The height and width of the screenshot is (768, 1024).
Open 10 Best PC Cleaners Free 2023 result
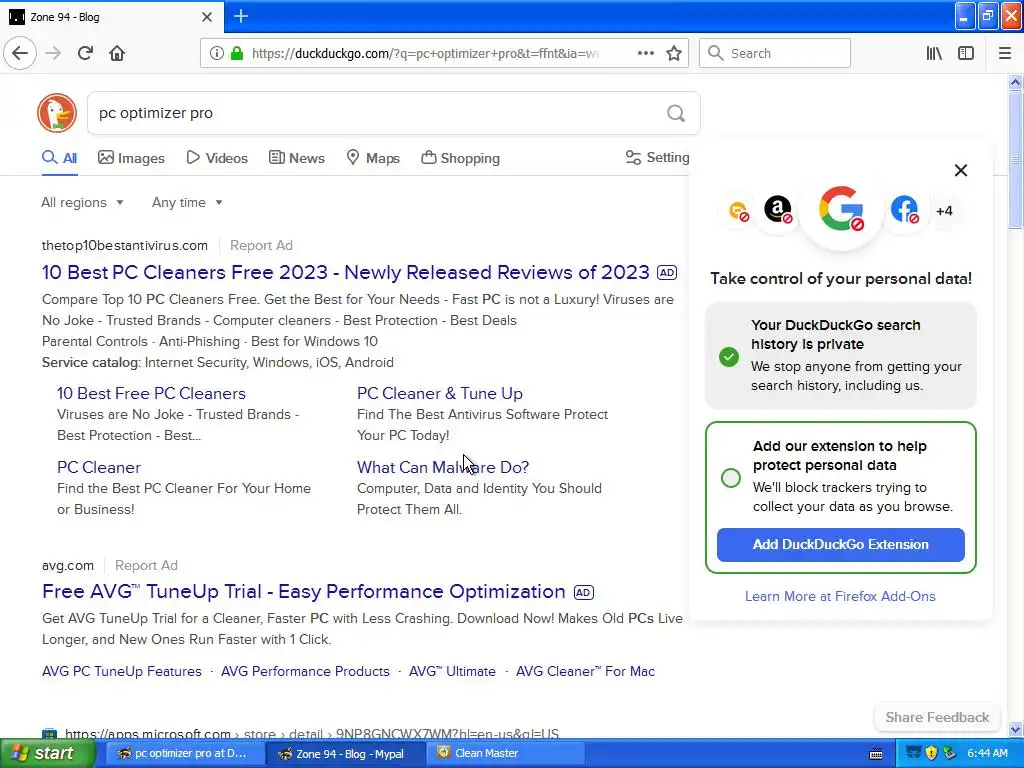(345, 272)
